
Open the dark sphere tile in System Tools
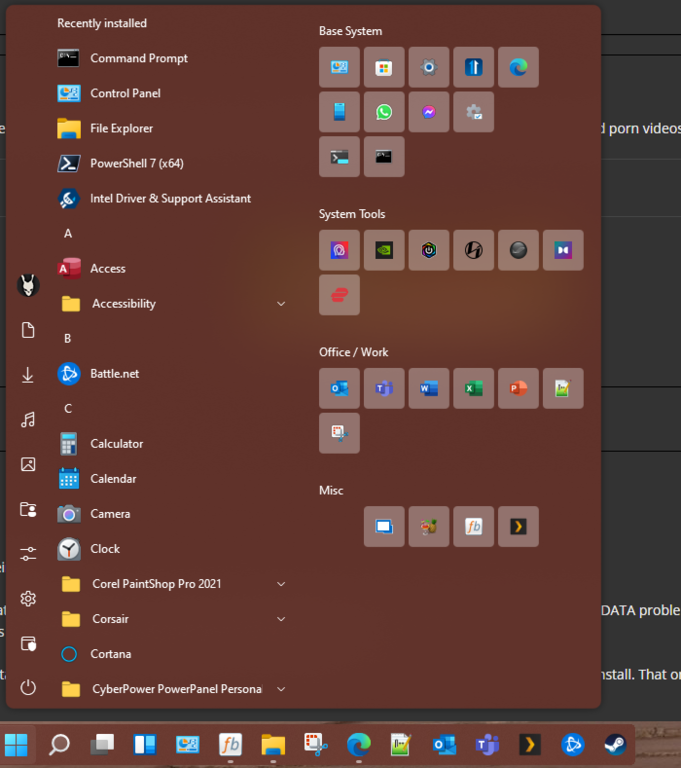pos(518,250)
